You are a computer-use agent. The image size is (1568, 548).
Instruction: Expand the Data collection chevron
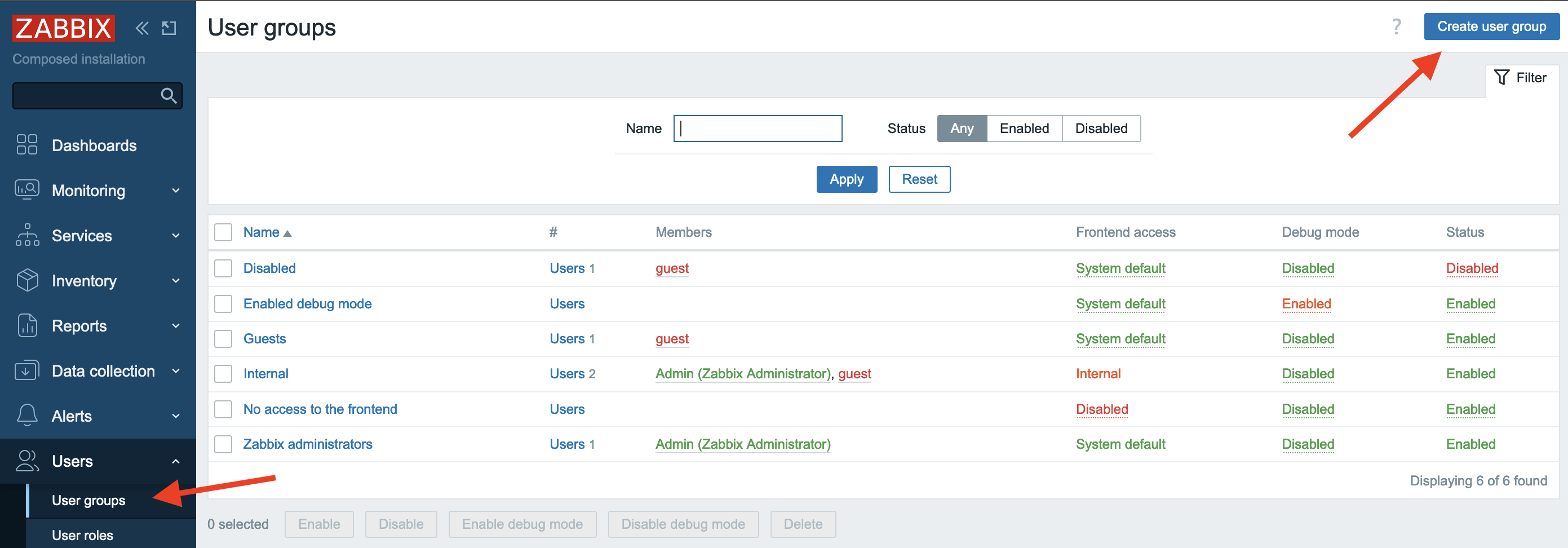click(176, 371)
